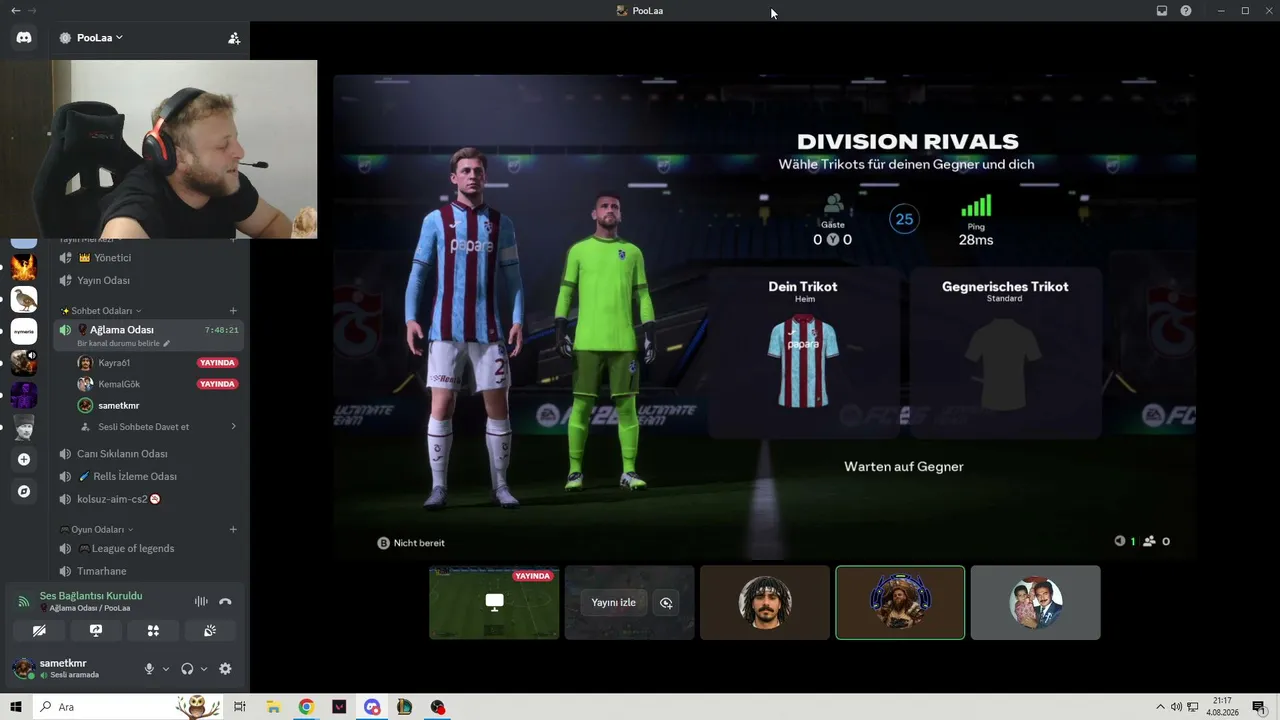Join the Tımarhane voice channel
This screenshot has height=720, width=1280.
point(149,571)
